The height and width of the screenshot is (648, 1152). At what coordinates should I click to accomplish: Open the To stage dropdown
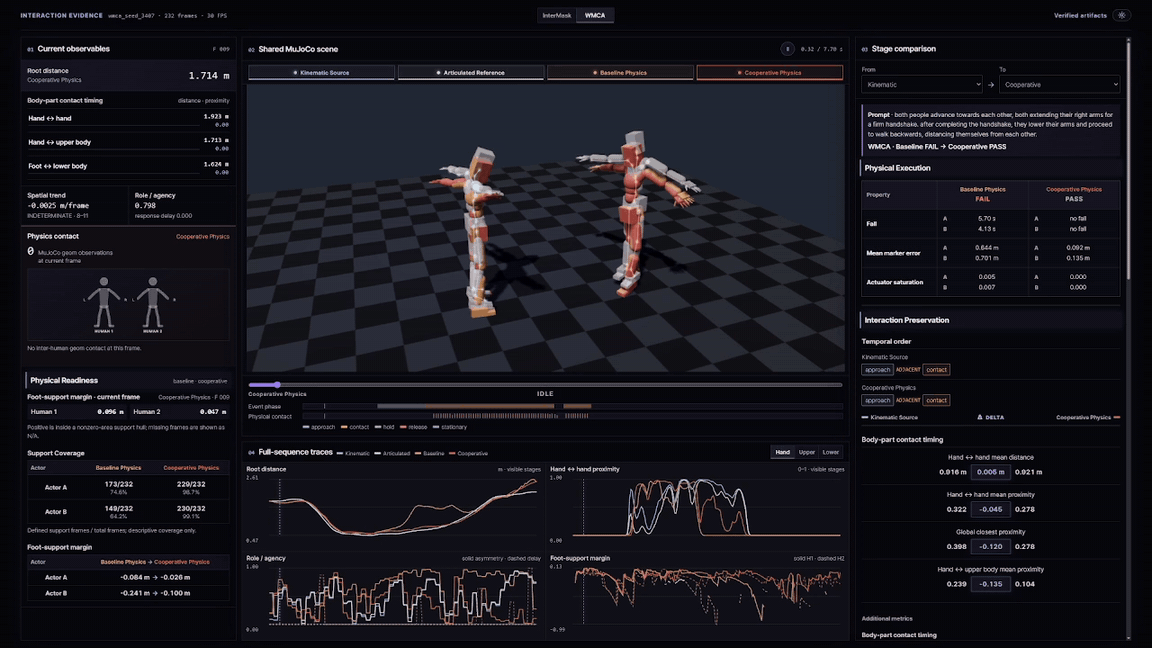click(x=1059, y=84)
